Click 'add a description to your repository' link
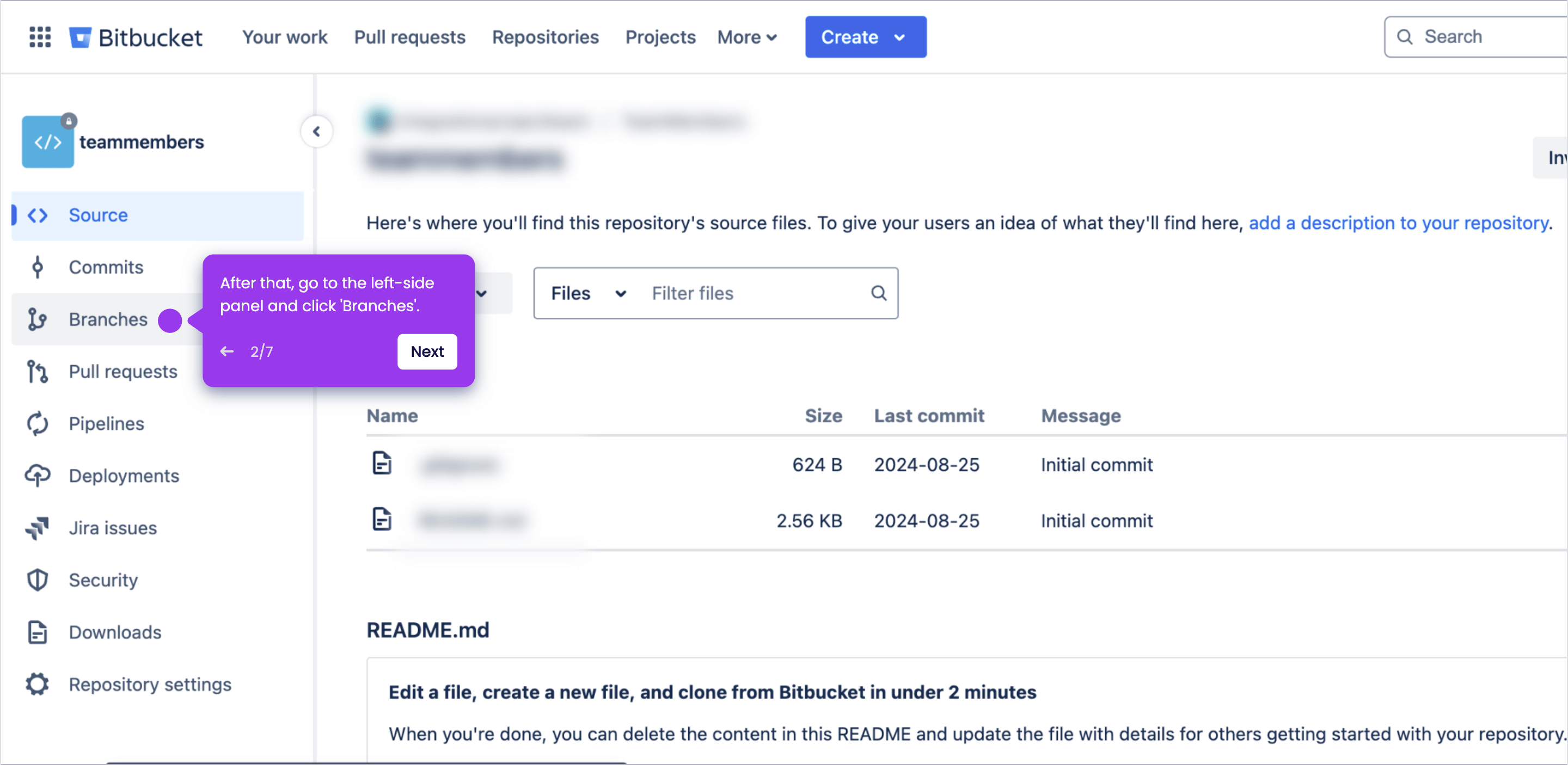The height and width of the screenshot is (765, 1568). (1398, 223)
